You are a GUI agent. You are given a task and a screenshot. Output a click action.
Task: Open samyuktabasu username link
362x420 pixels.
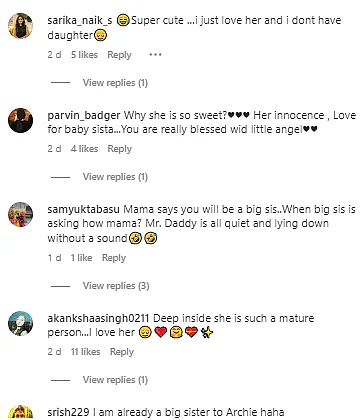click(x=83, y=209)
